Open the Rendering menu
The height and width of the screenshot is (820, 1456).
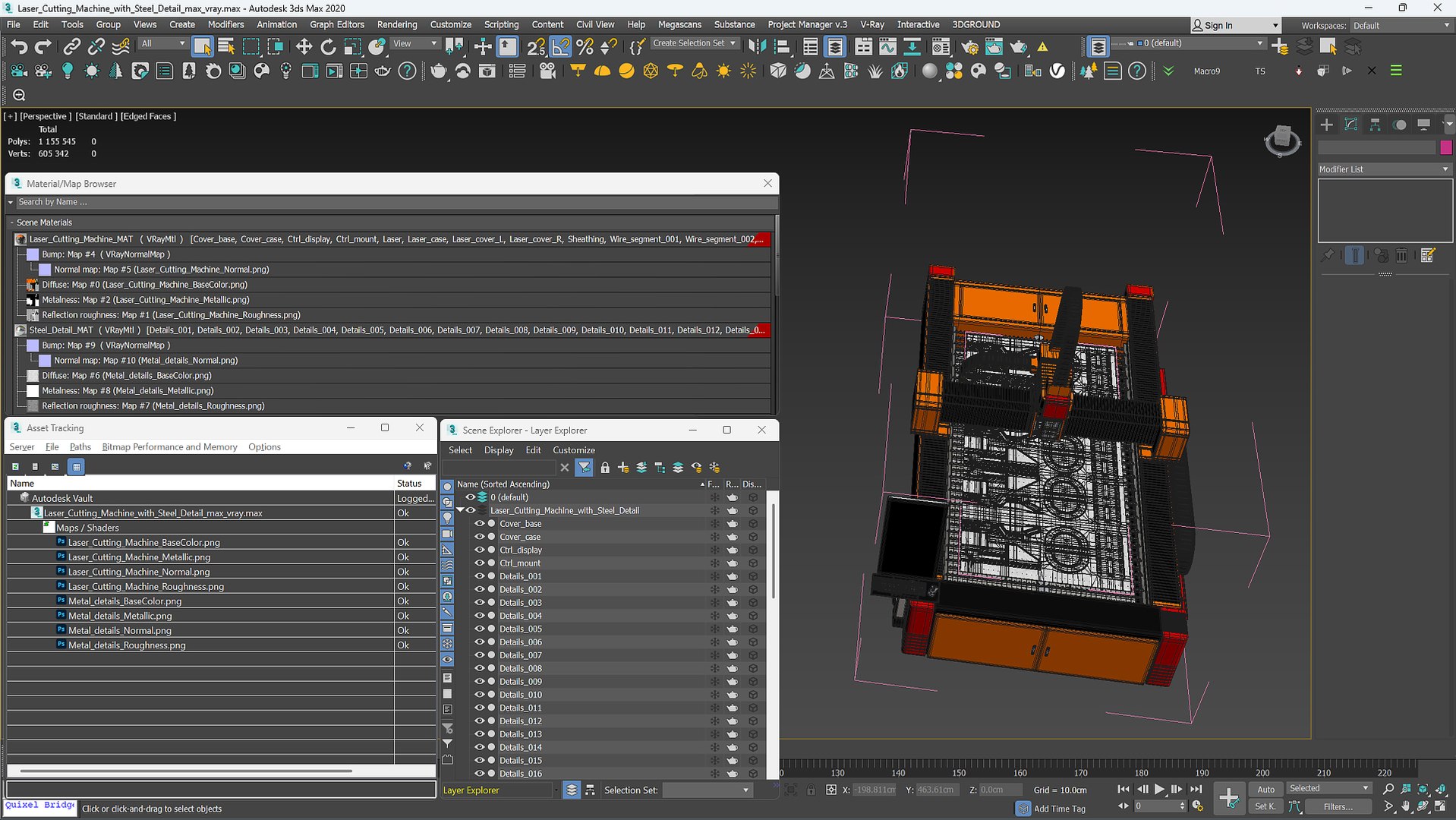click(x=396, y=24)
